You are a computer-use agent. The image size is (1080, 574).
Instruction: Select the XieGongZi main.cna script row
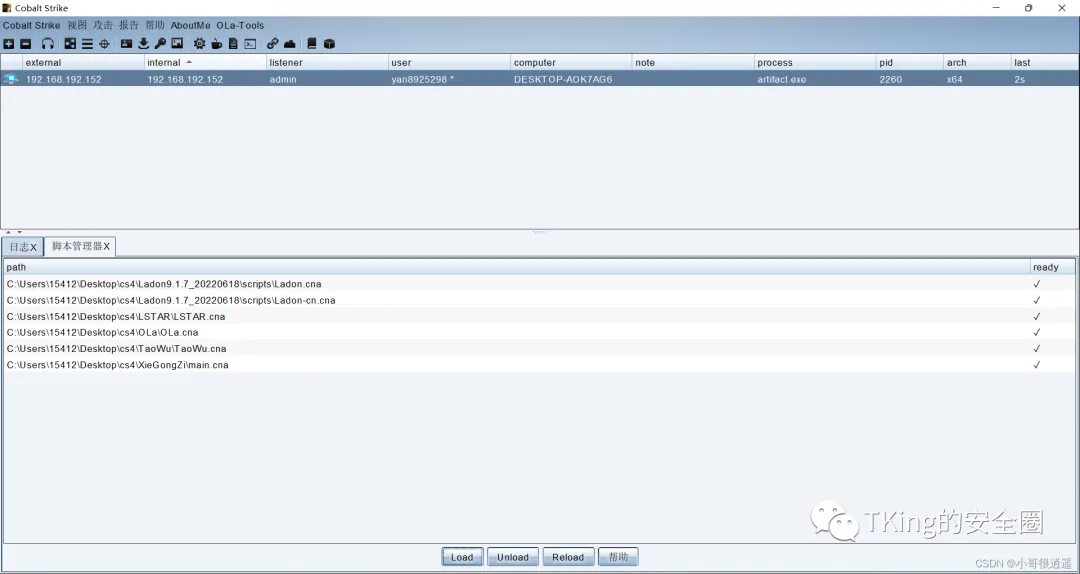539,365
